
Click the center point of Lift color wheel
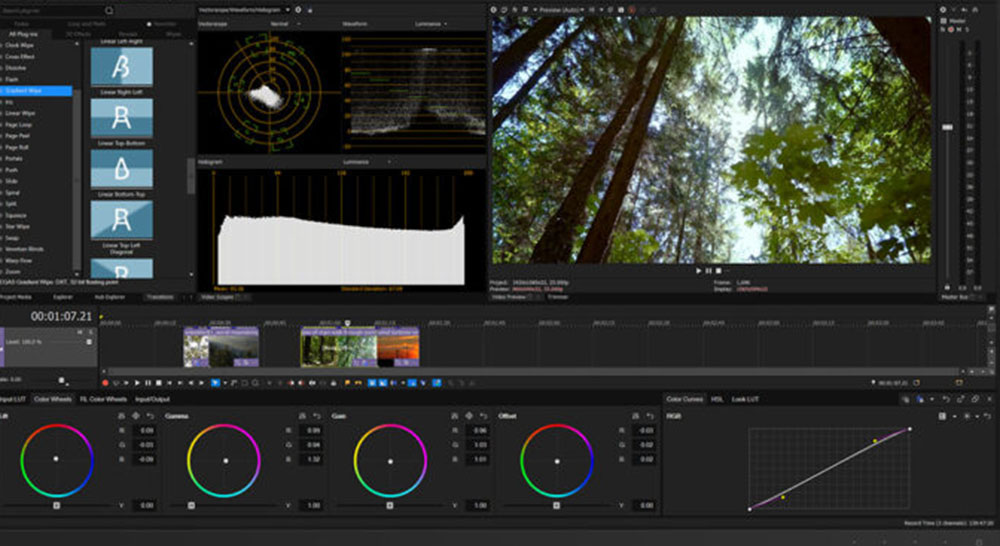56,459
